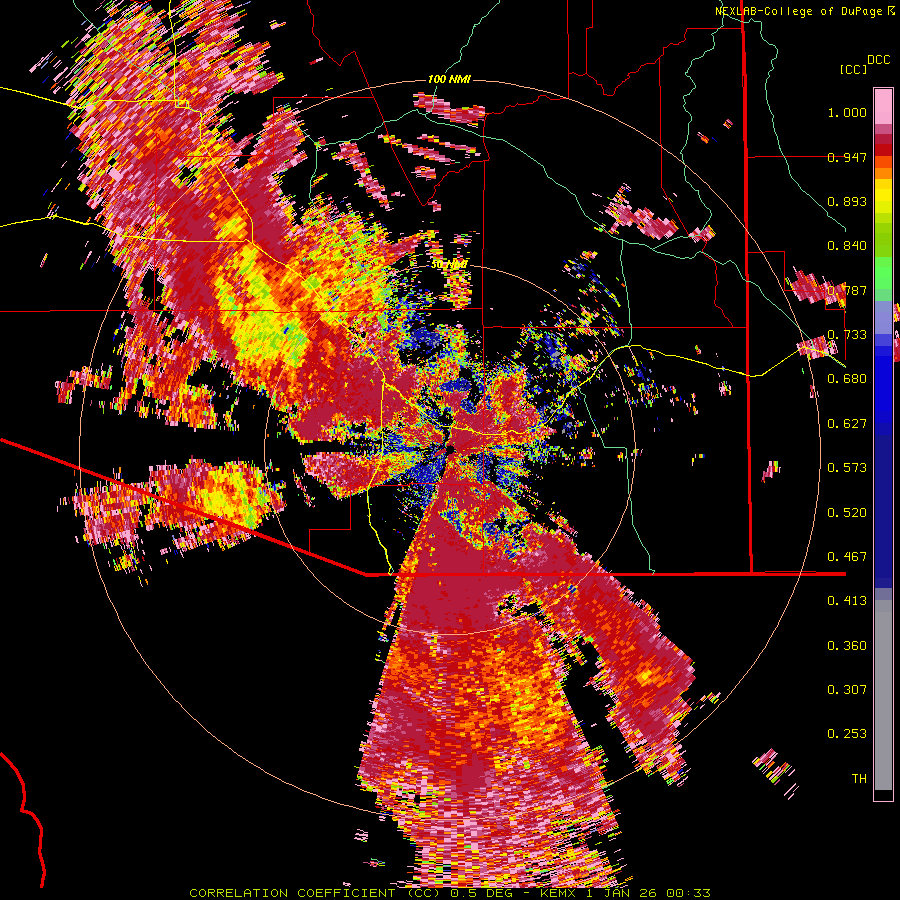900x900 pixels.
Task: Select the 0.467 scale value
Action: click(x=847, y=557)
